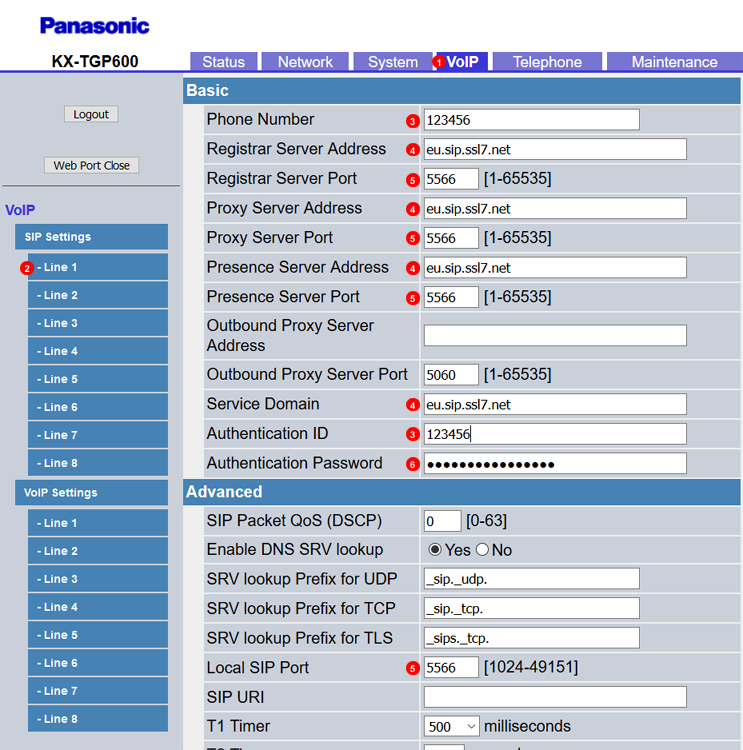Click the KX-TGP600 model name
Viewport: 743px width, 750px height.
coord(95,61)
